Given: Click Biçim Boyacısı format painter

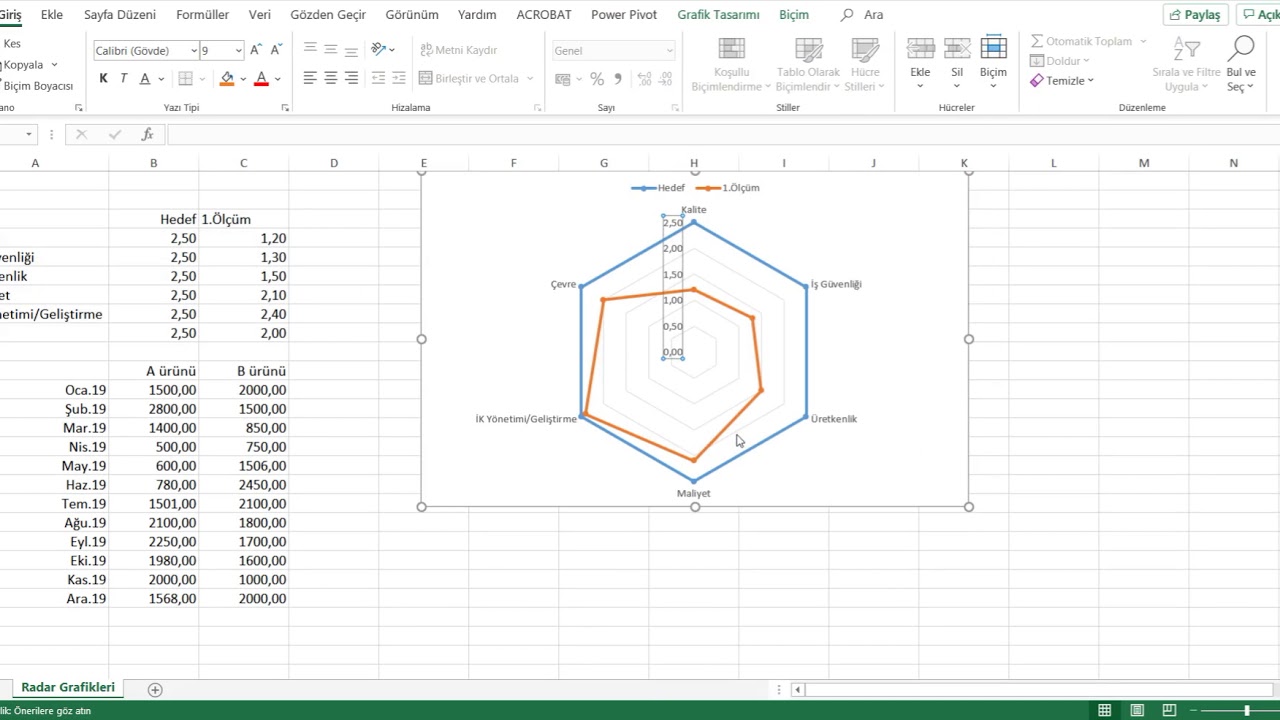Looking at the screenshot, I should (37, 86).
